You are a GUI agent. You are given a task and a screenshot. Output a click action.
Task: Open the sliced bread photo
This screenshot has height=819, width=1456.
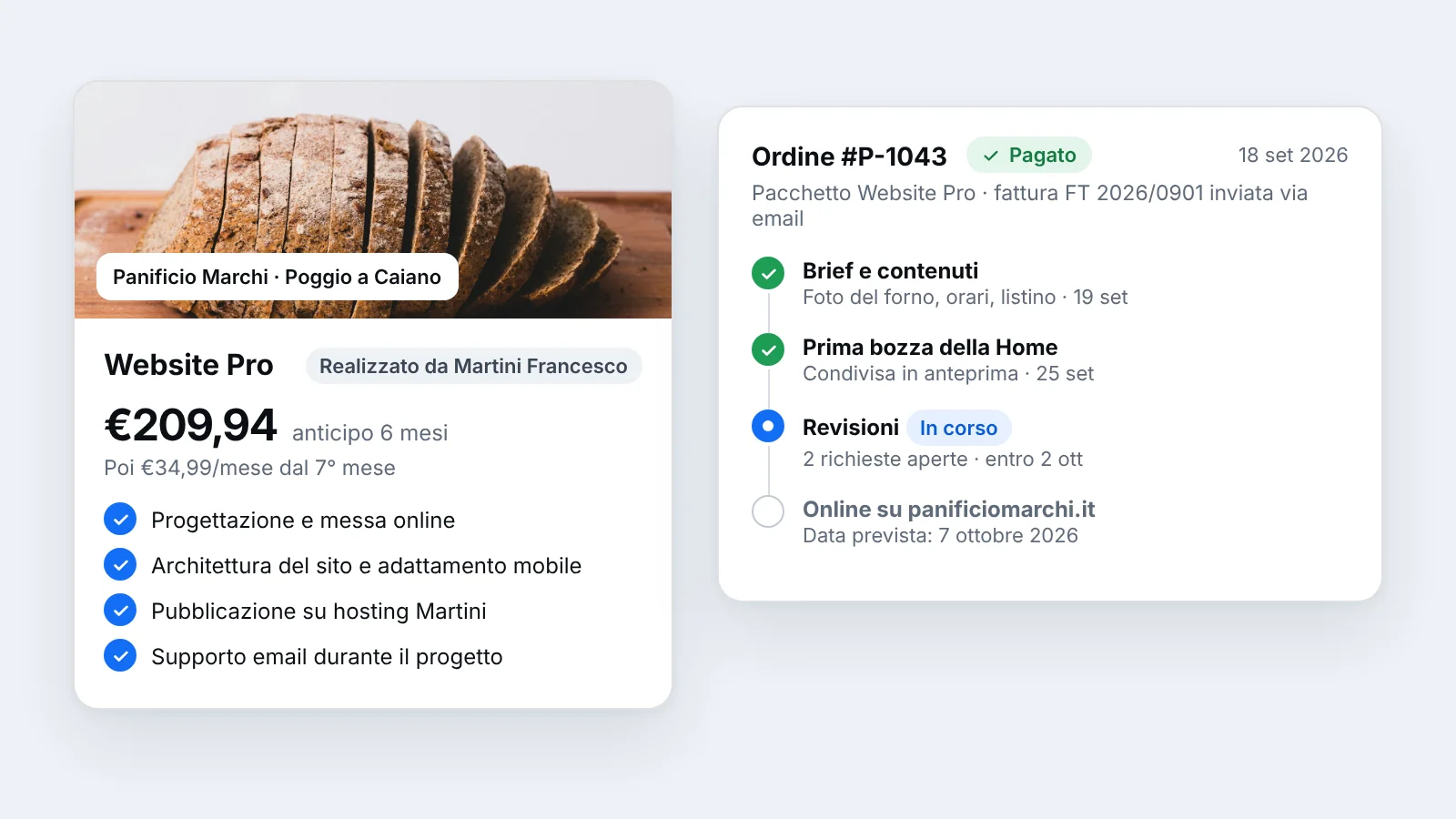[373, 200]
